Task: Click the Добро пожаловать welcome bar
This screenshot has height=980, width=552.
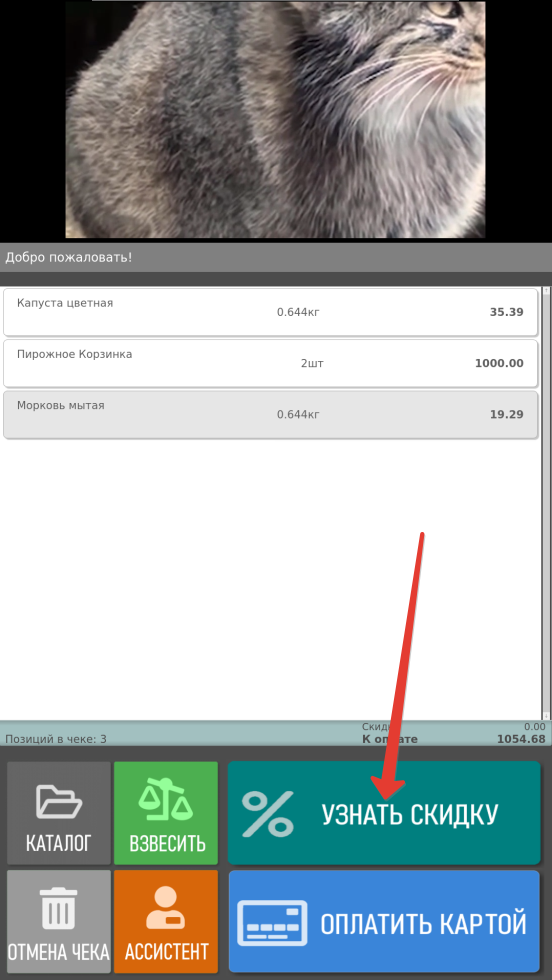Action: tap(276, 257)
